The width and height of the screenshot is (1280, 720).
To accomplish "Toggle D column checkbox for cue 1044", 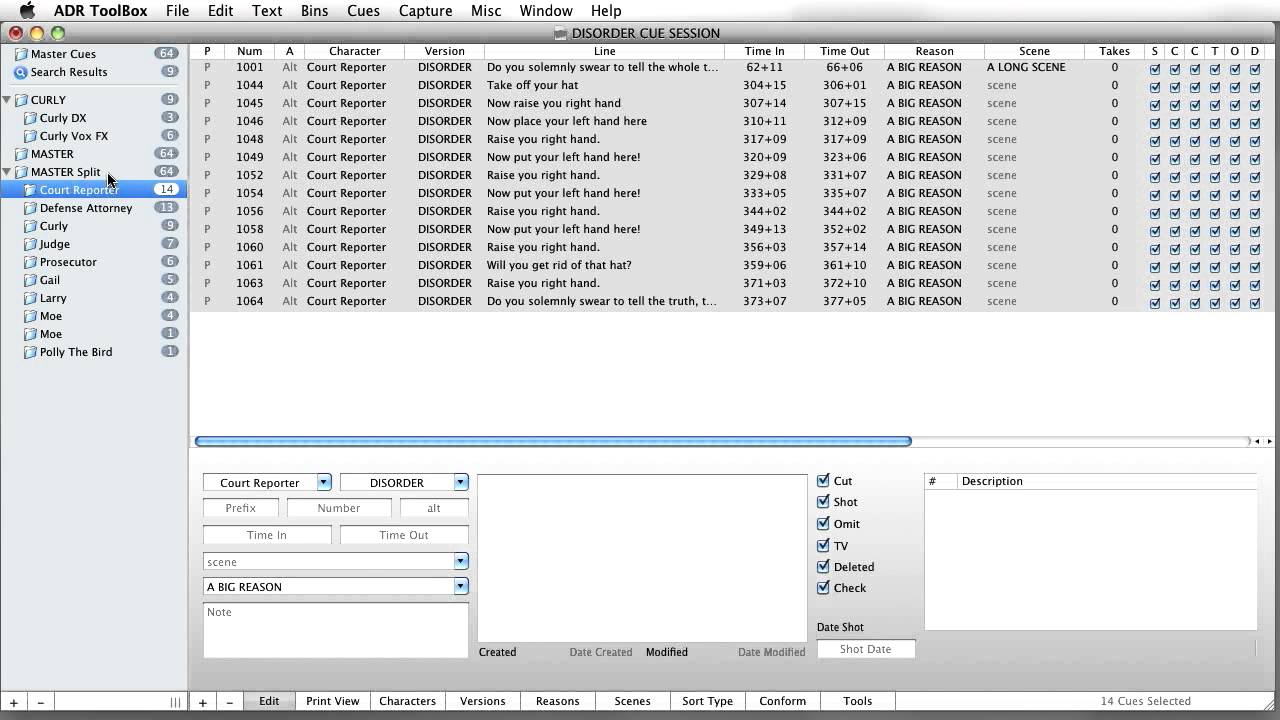I will pos(1255,86).
